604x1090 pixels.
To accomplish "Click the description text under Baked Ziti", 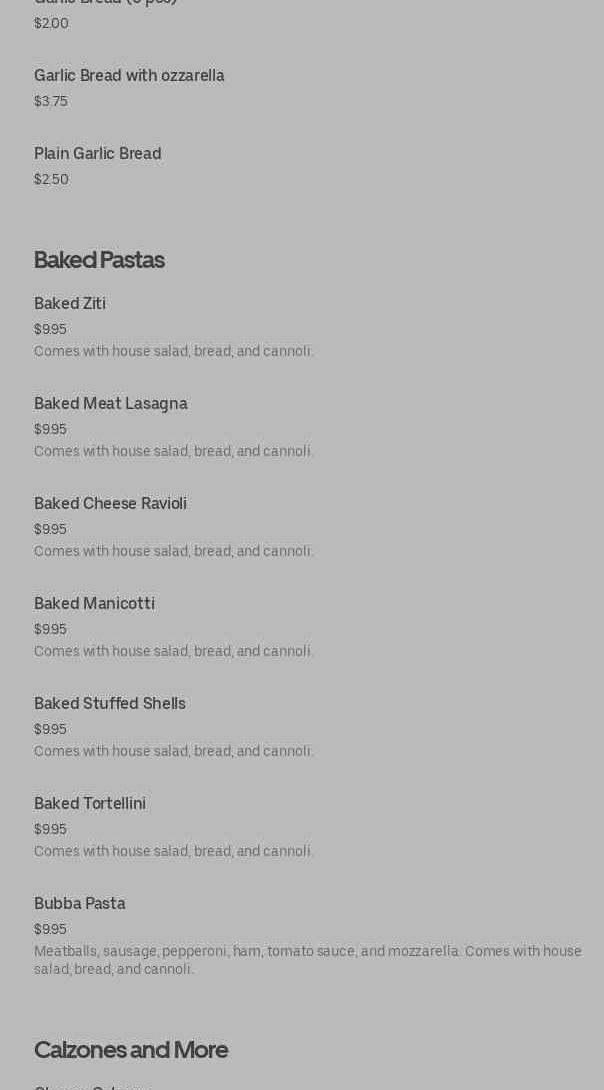I will click(174, 351).
